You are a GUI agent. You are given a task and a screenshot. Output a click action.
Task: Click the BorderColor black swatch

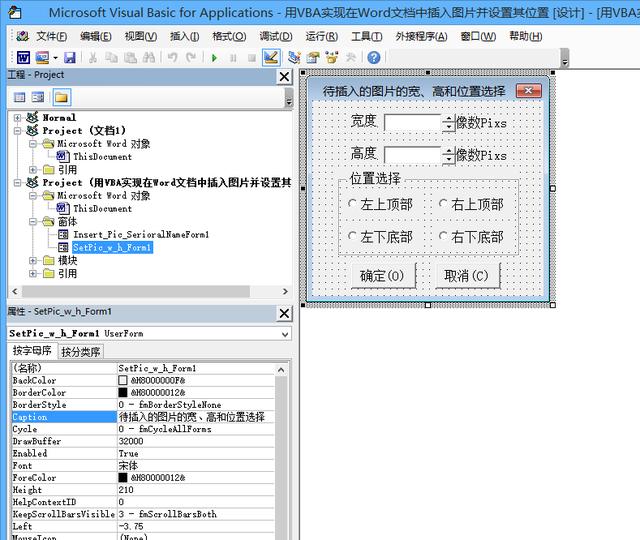122,393
